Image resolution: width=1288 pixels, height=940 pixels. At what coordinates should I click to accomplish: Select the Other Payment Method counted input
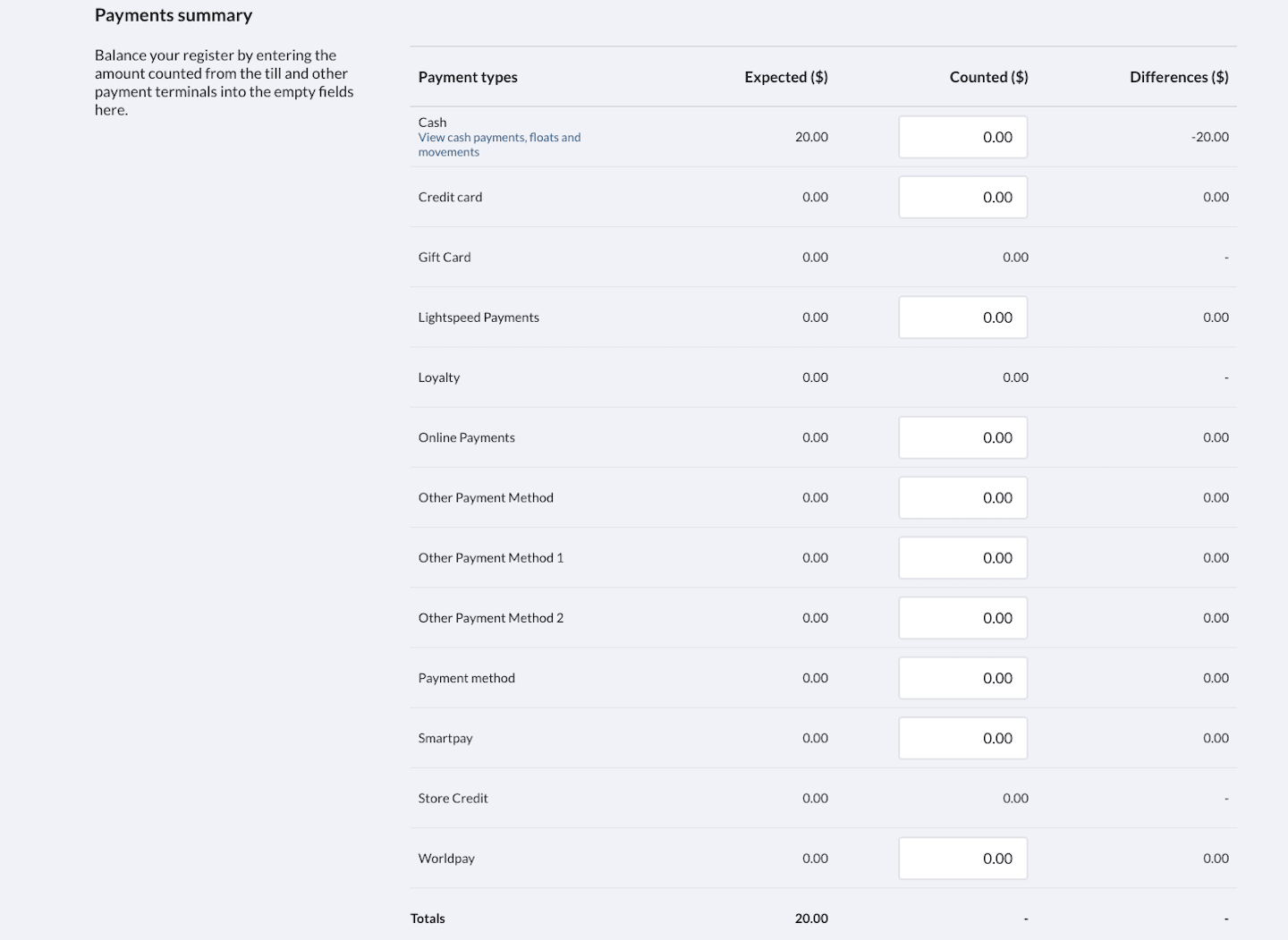coord(962,497)
